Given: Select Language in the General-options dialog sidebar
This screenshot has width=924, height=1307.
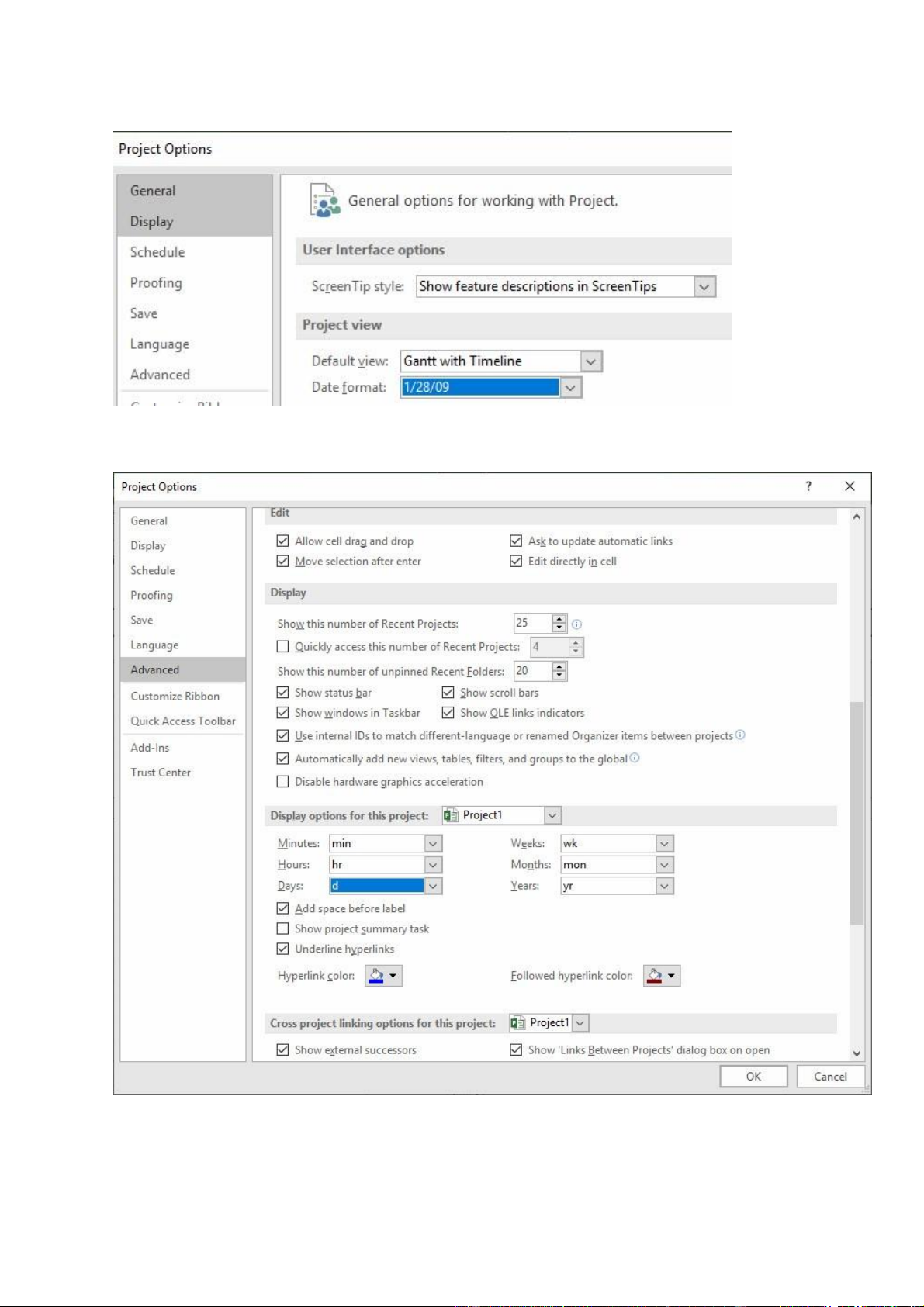Looking at the screenshot, I should (x=195, y=344).
